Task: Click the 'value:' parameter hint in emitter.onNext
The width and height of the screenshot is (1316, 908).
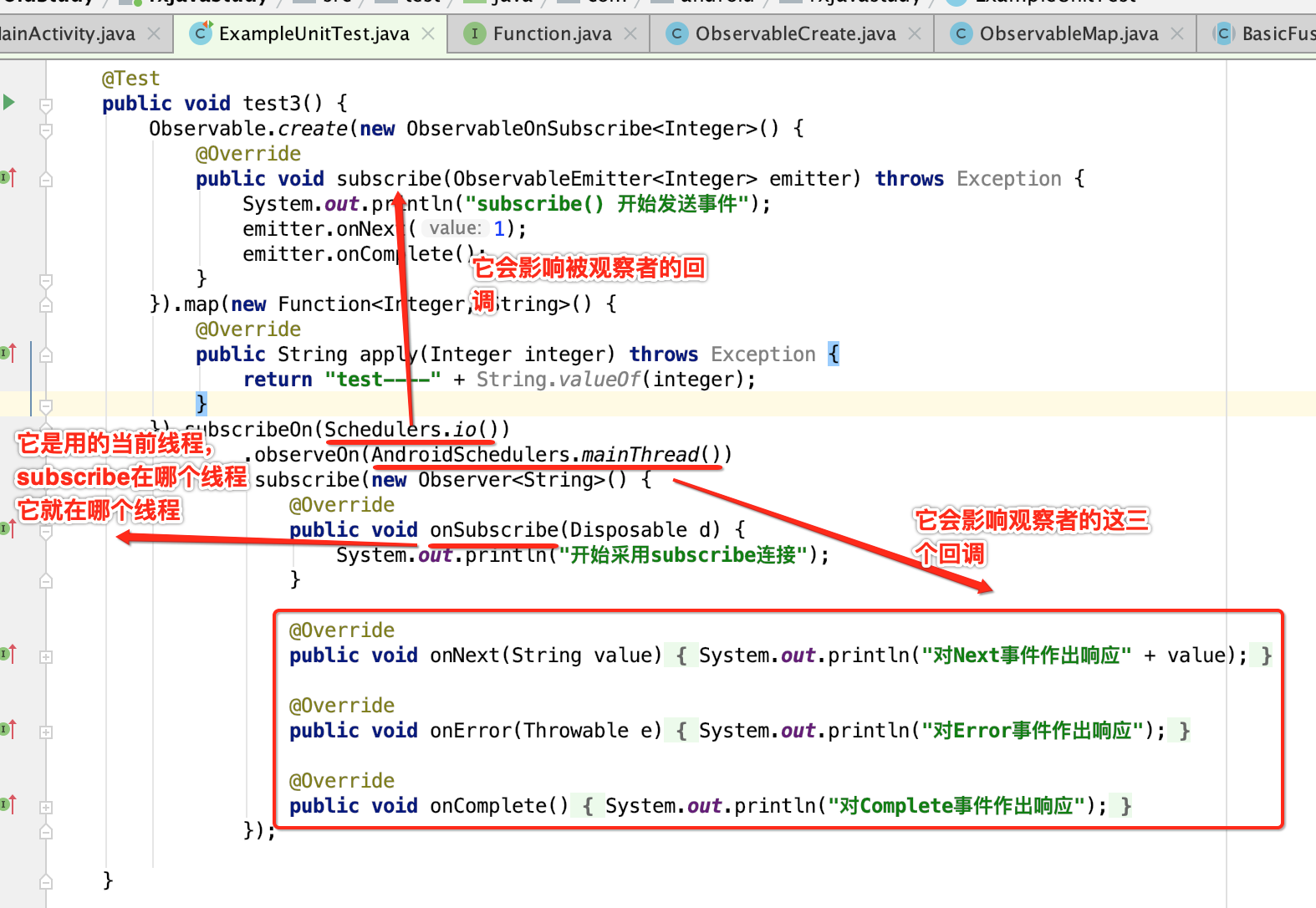Action: pyautogui.click(x=455, y=228)
